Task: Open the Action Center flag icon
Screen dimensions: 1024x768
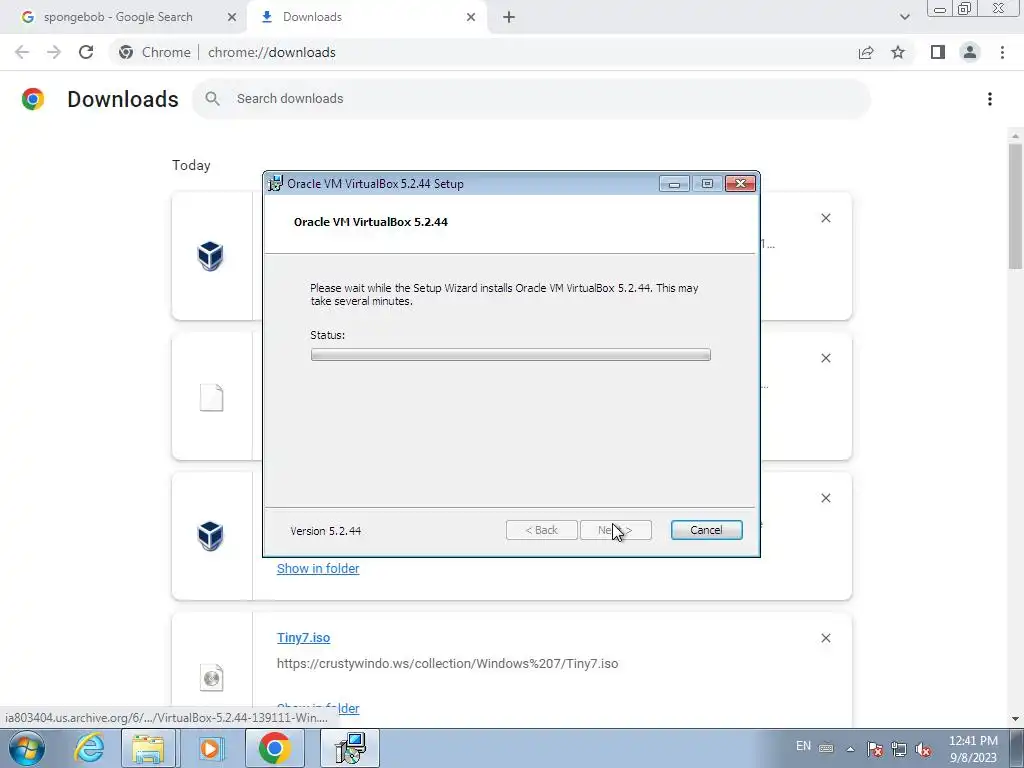Action: tap(875, 749)
